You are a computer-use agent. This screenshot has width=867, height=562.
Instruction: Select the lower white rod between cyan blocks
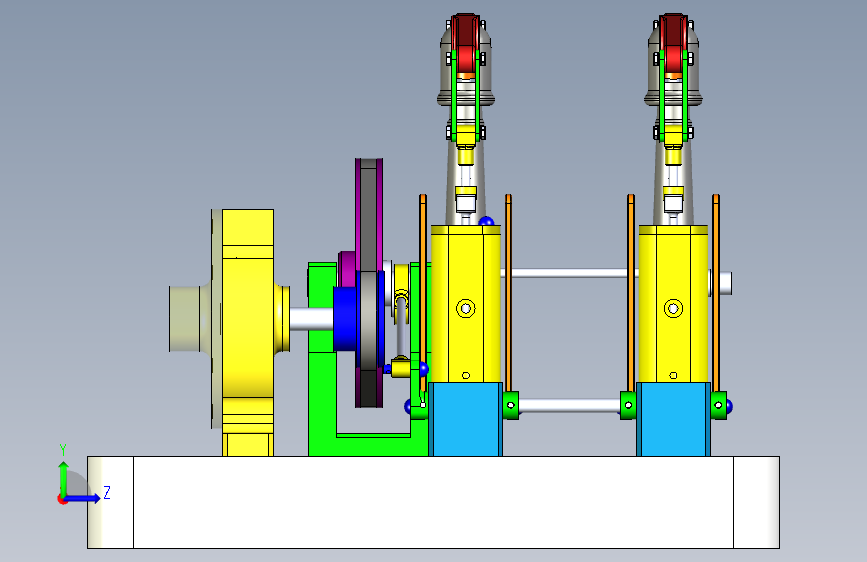coord(570,406)
